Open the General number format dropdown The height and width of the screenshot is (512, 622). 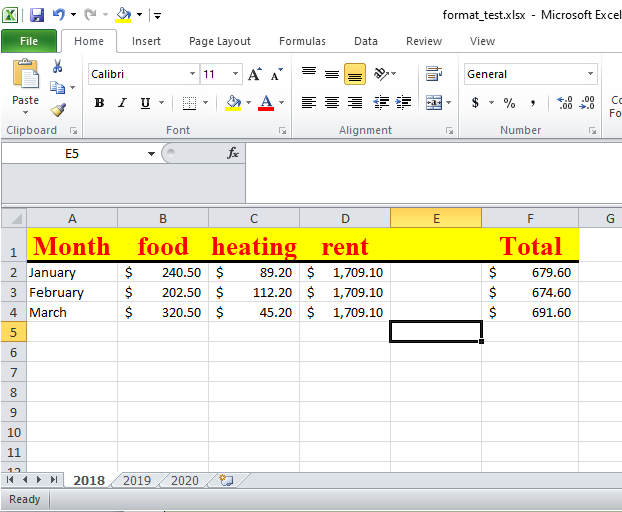click(590, 74)
